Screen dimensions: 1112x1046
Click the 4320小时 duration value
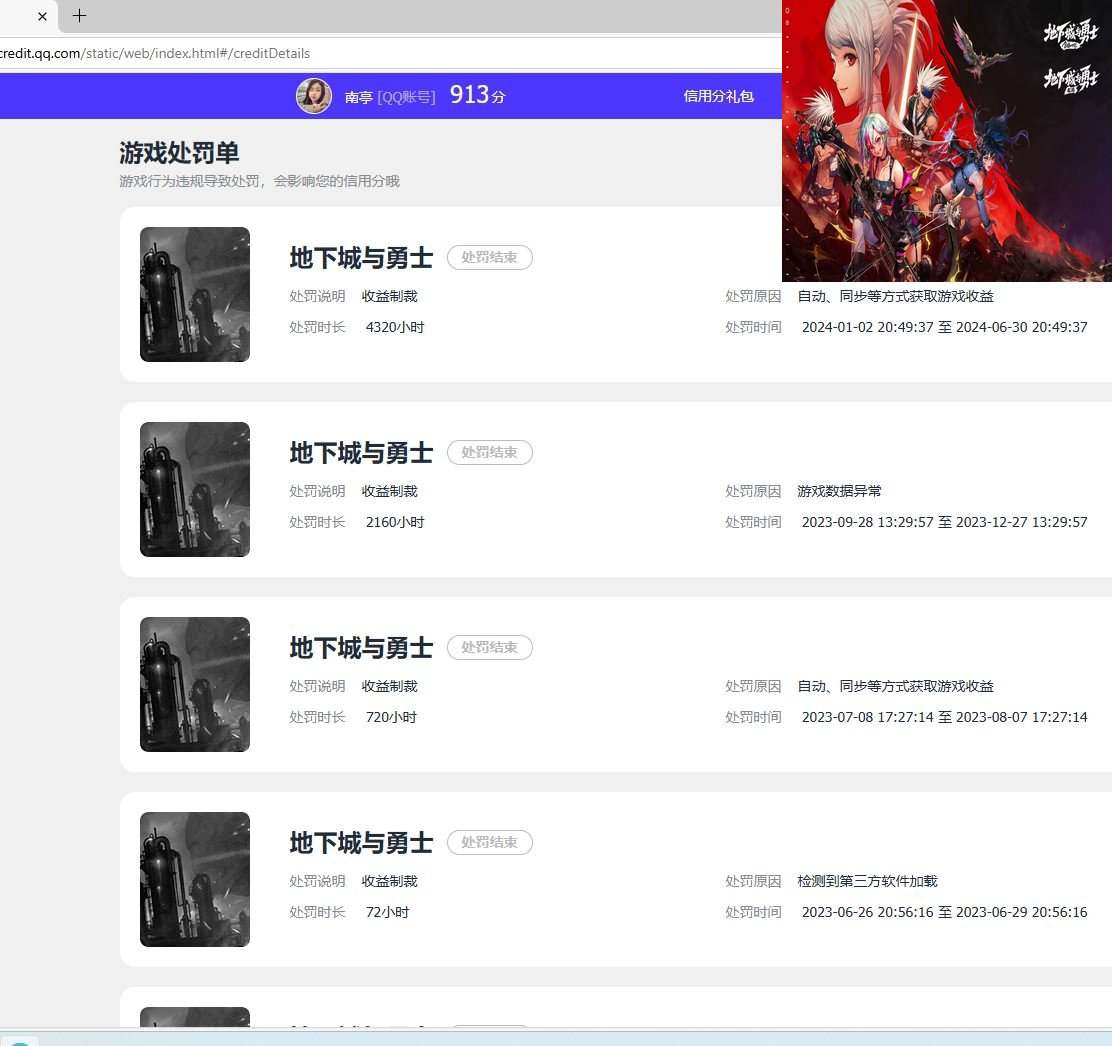coord(395,327)
